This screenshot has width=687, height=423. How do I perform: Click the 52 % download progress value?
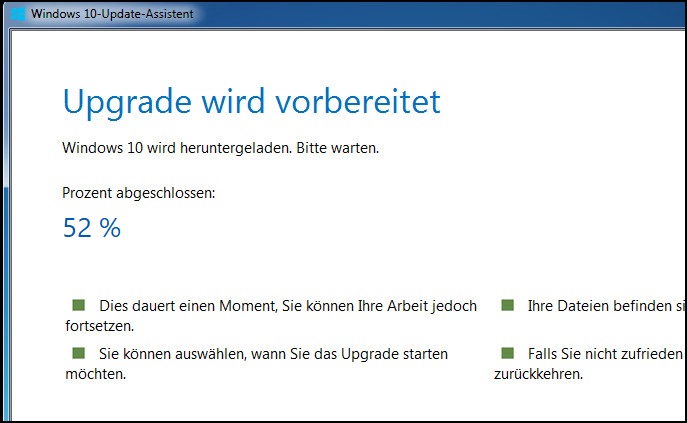(91, 228)
